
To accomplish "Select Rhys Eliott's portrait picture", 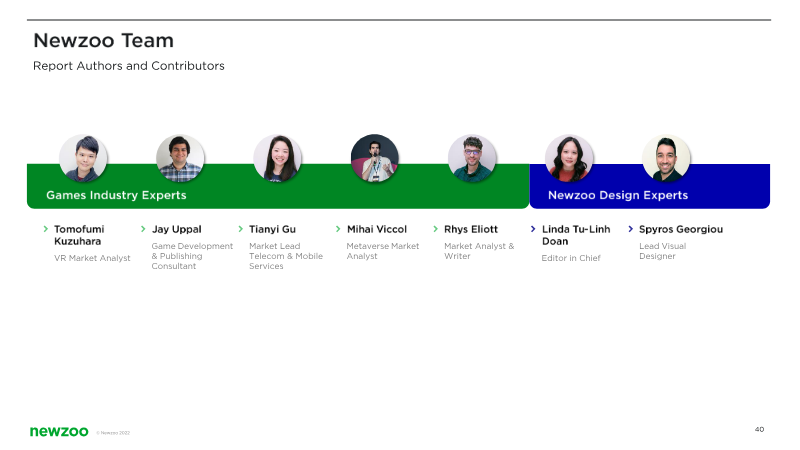I will tap(472, 158).
